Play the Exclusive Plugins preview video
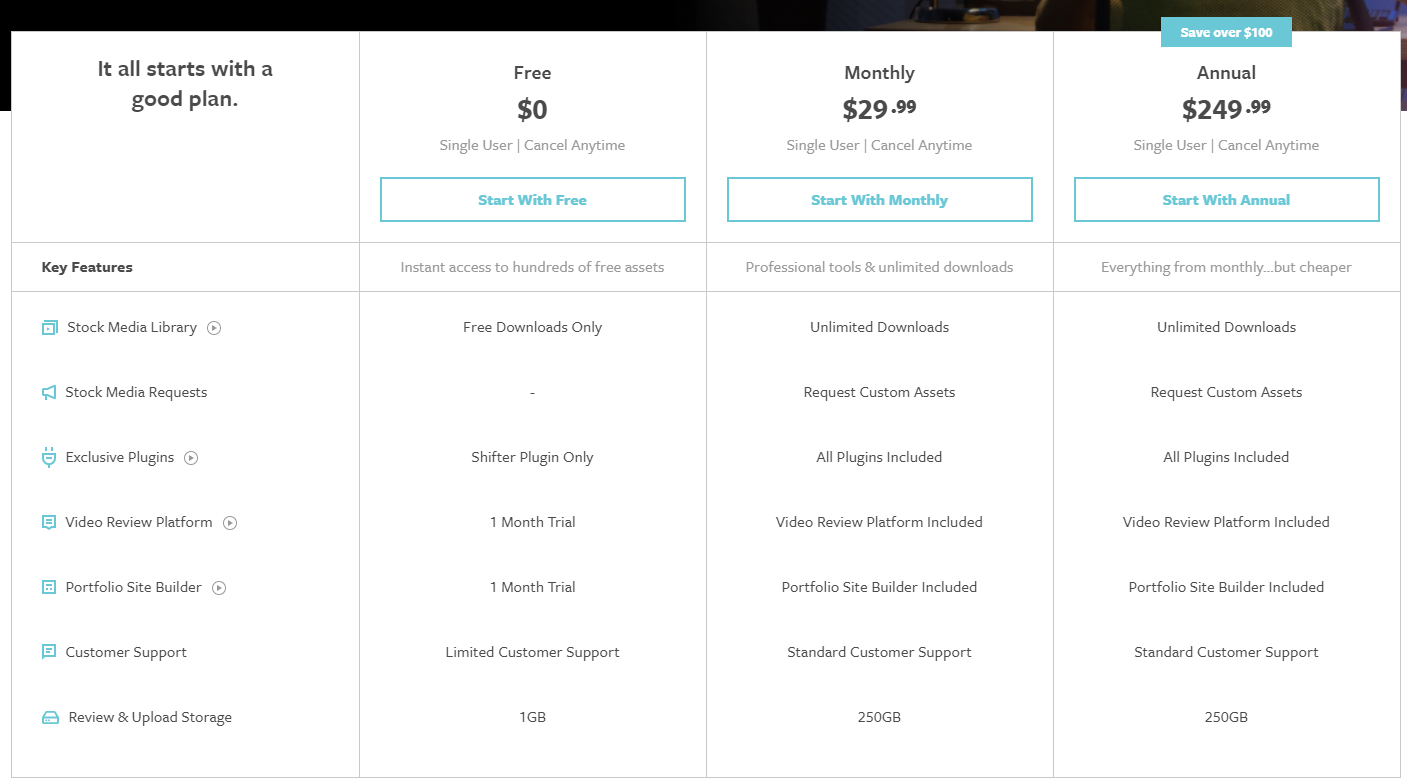The height and width of the screenshot is (780, 1407). pos(191,458)
